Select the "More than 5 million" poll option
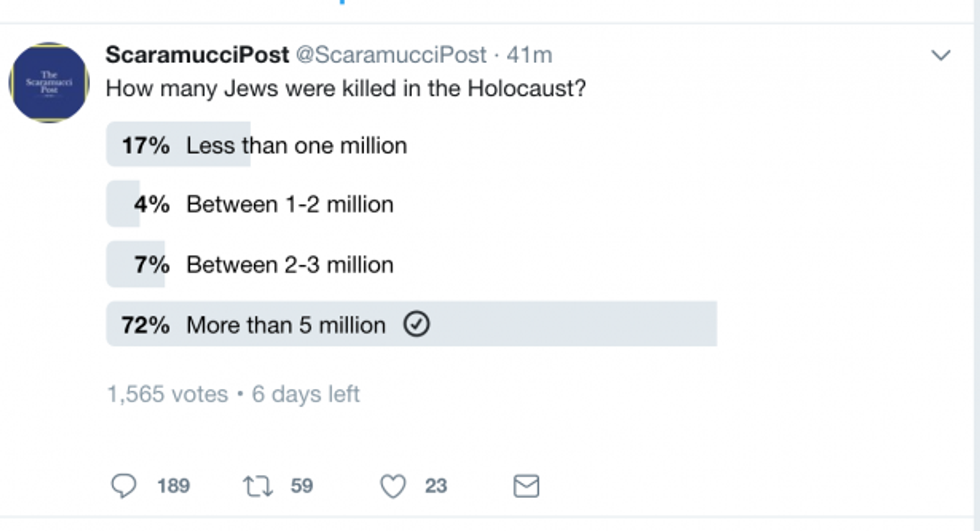 [x=286, y=325]
